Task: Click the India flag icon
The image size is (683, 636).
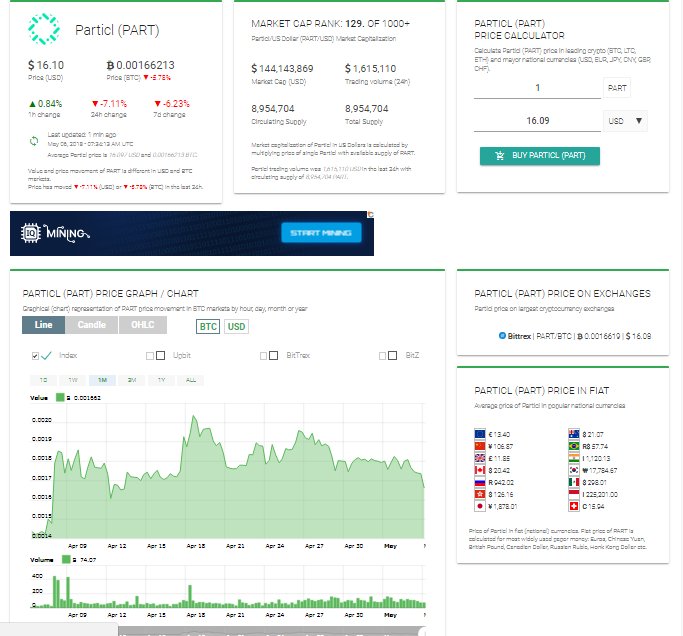Action: [574, 458]
